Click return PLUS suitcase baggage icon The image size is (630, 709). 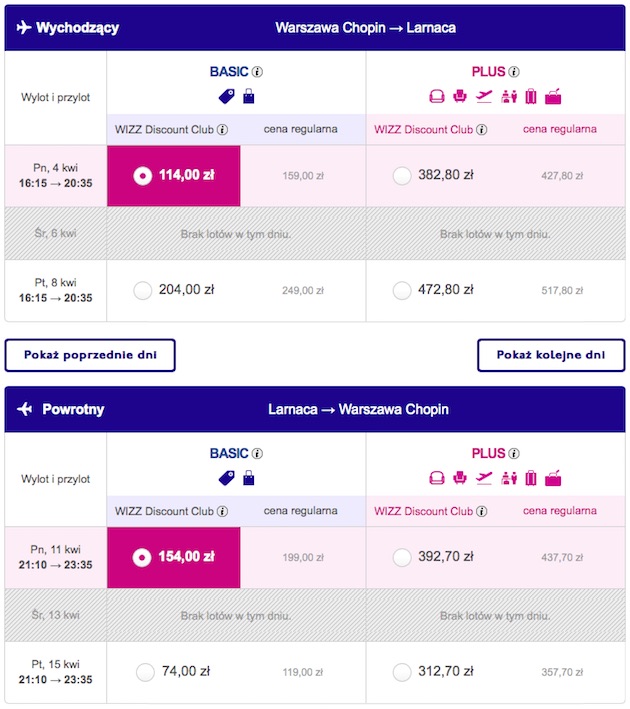531,478
